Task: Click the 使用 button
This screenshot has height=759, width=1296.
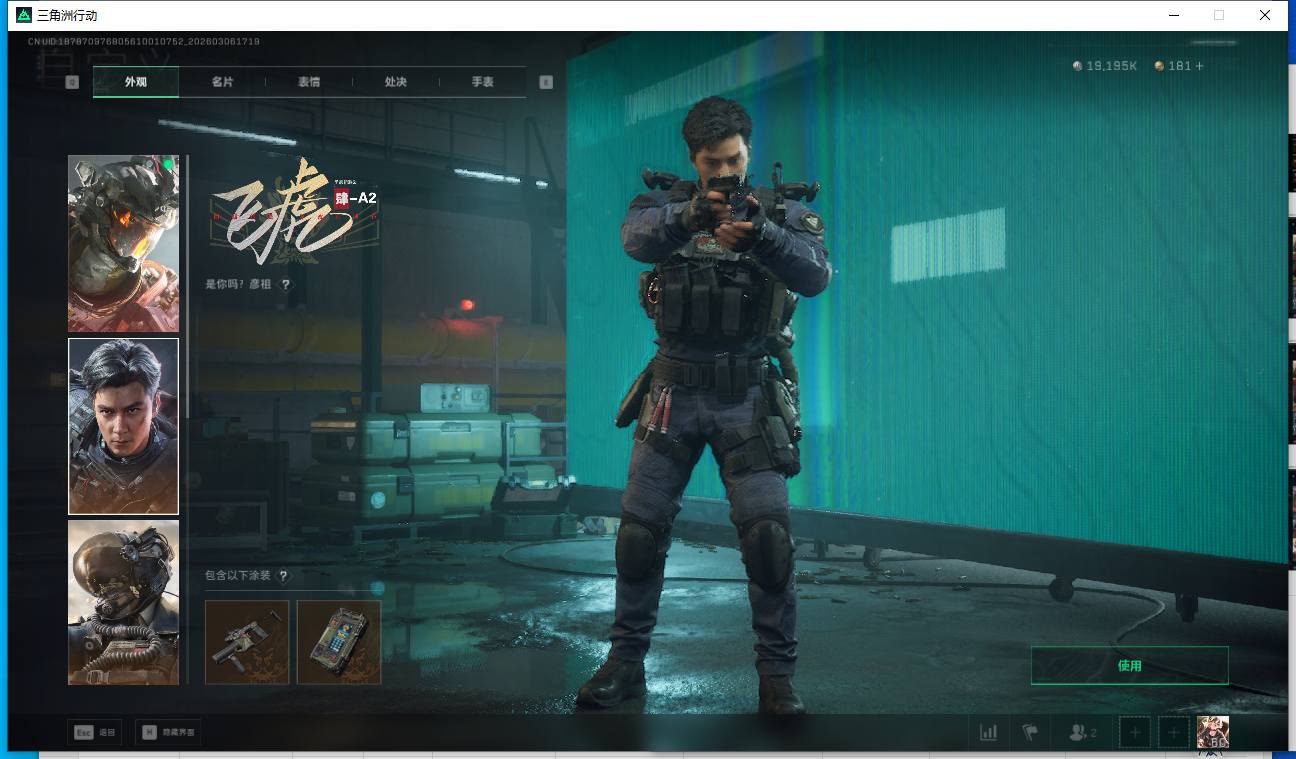Action: coord(1130,665)
